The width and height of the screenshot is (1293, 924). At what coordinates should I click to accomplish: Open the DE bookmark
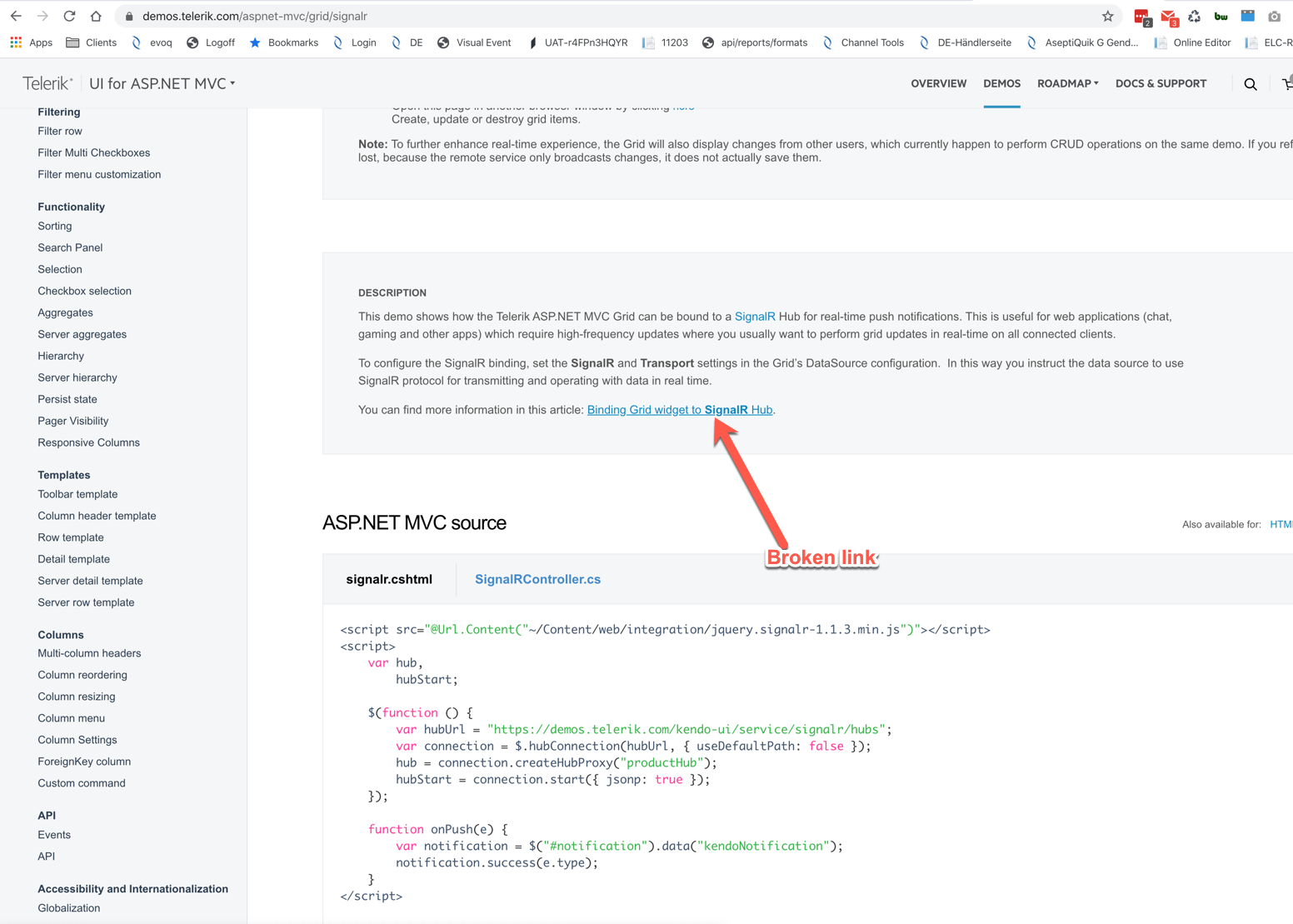coord(407,42)
